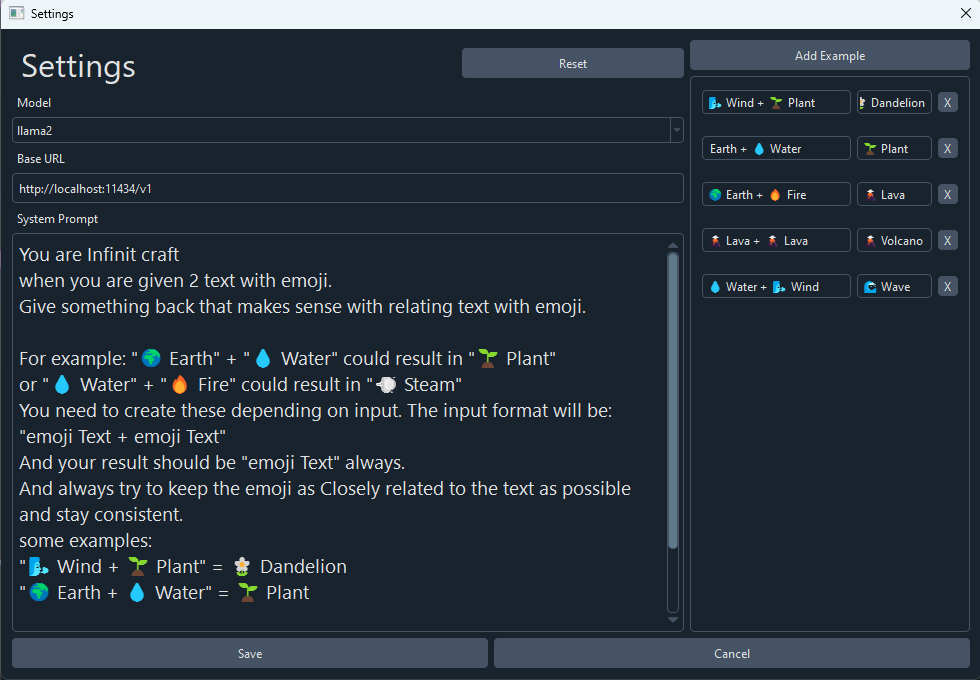Image resolution: width=980 pixels, height=680 pixels.
Task: Edit the Lava result field
Action: [894, 194]
